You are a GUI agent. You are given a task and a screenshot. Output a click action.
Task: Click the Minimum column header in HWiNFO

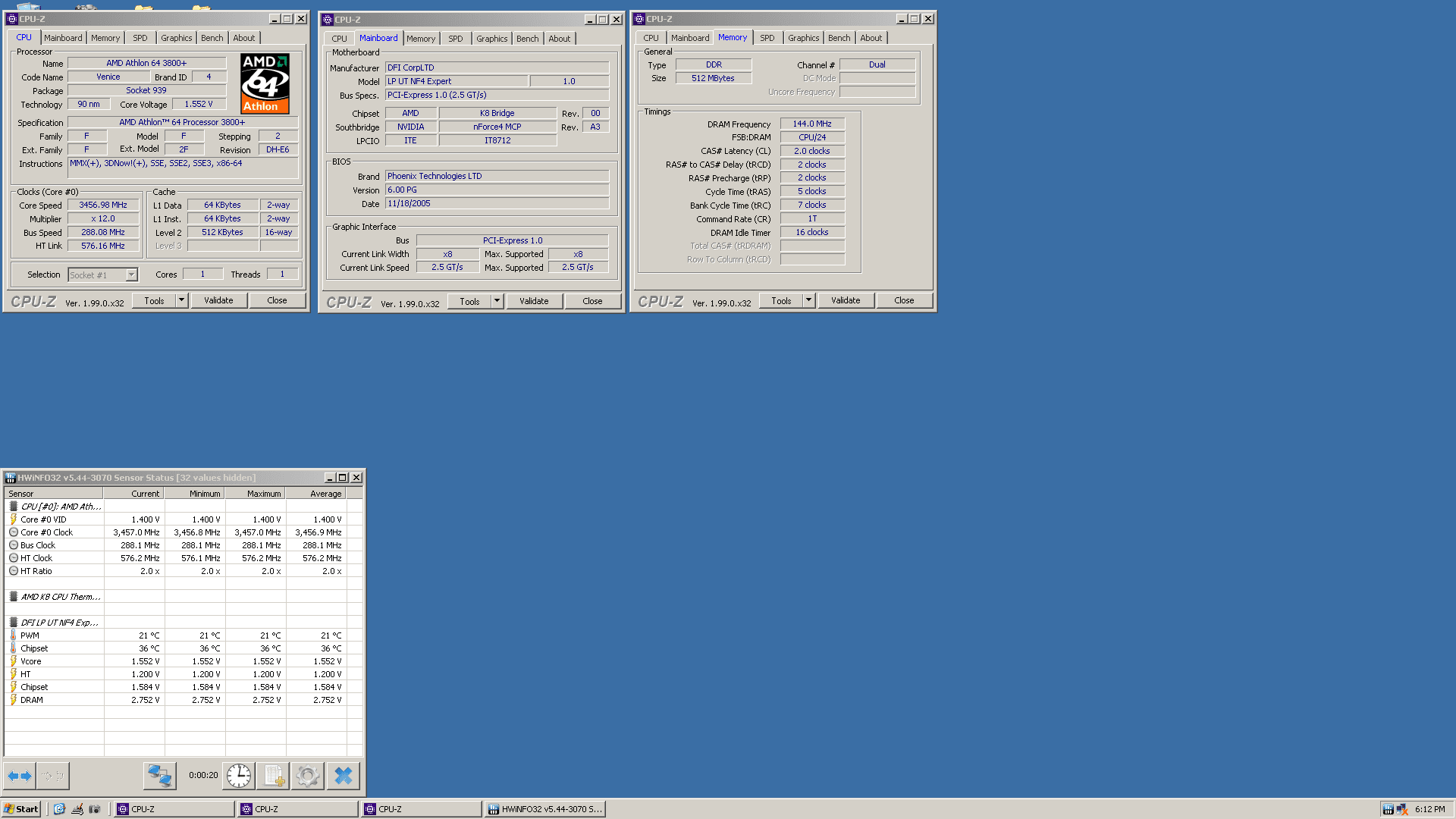click(x=195, y=494)
